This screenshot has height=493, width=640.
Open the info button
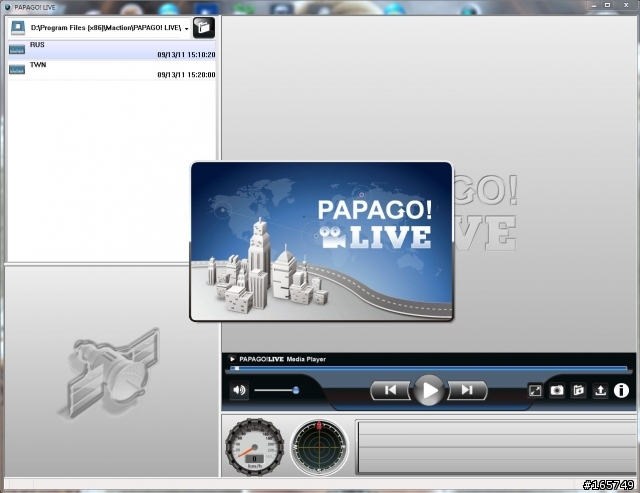[x=621, y=391]
